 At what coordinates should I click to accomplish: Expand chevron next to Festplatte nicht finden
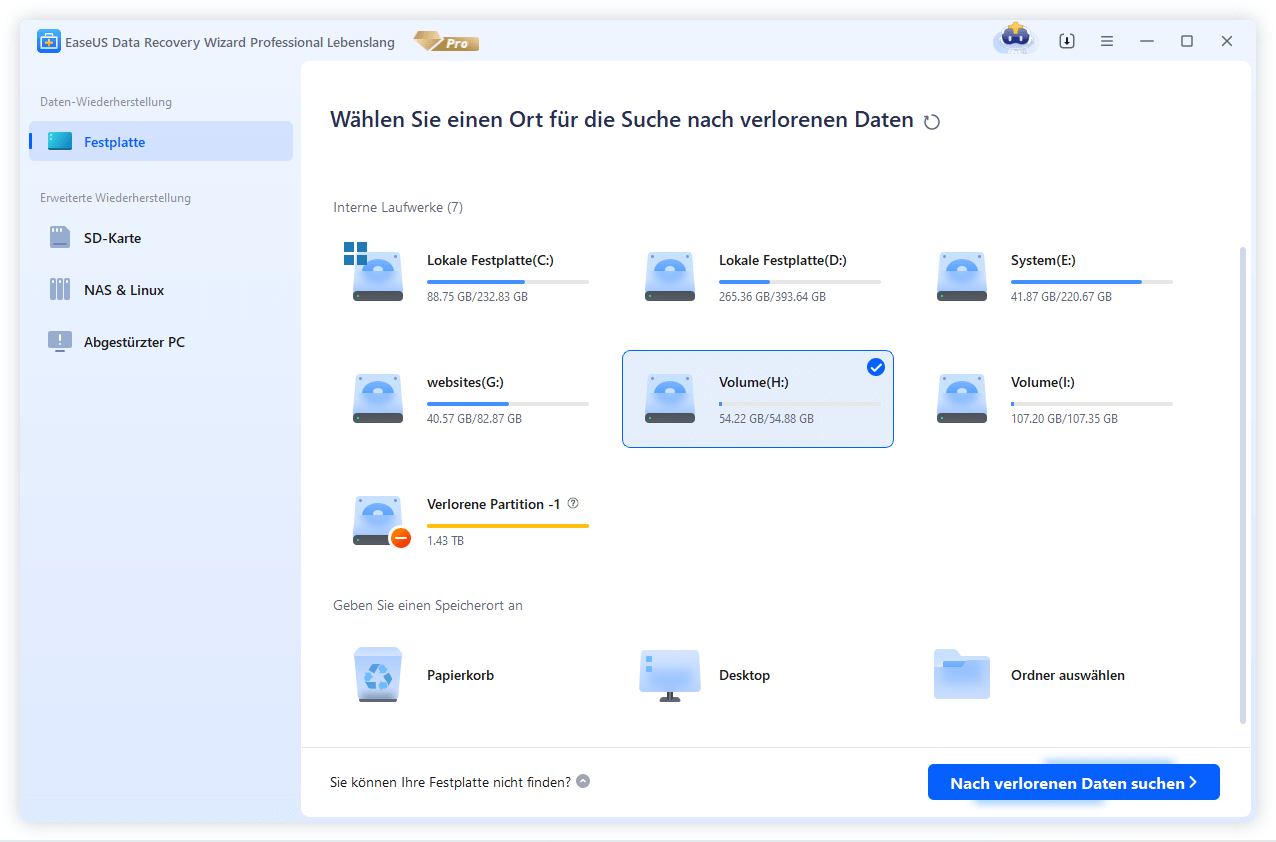click(x=583, y=781)
